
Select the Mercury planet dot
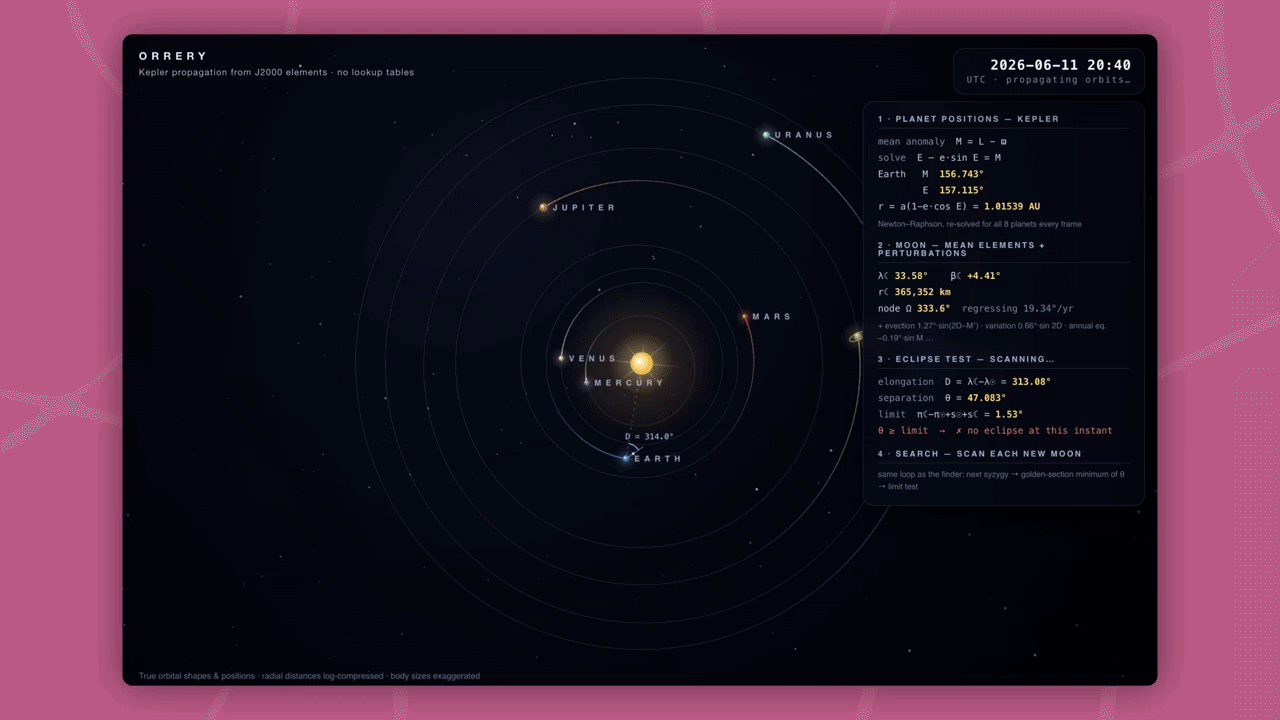pyautogui.click(x=587, y=382)
